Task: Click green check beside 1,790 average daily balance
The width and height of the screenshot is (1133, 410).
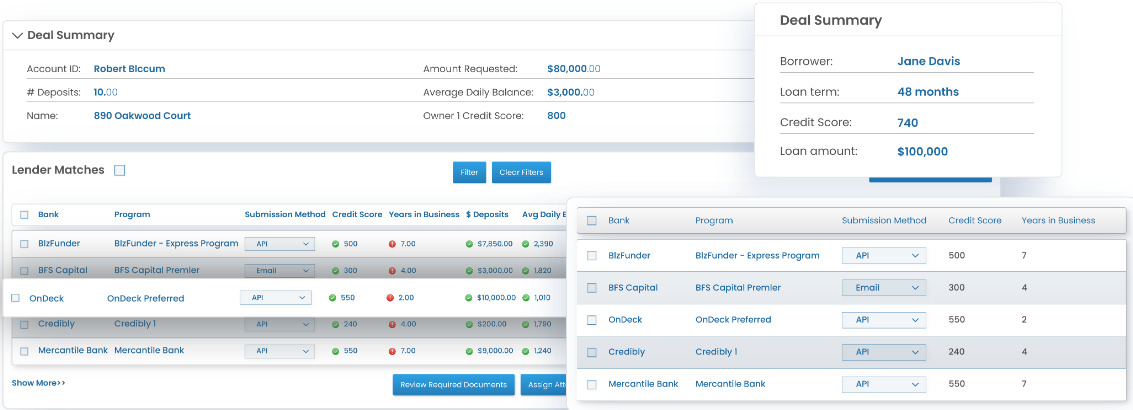Action: pyautogui.click(x=525, y=325)
